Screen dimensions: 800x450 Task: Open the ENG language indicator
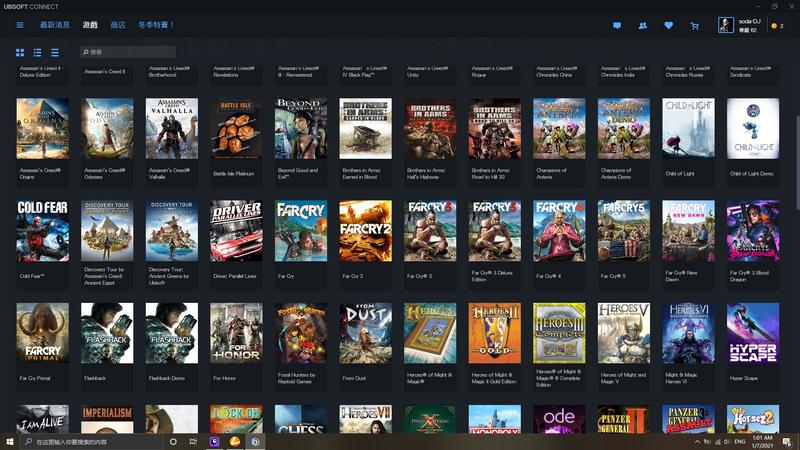pos(739,441)
